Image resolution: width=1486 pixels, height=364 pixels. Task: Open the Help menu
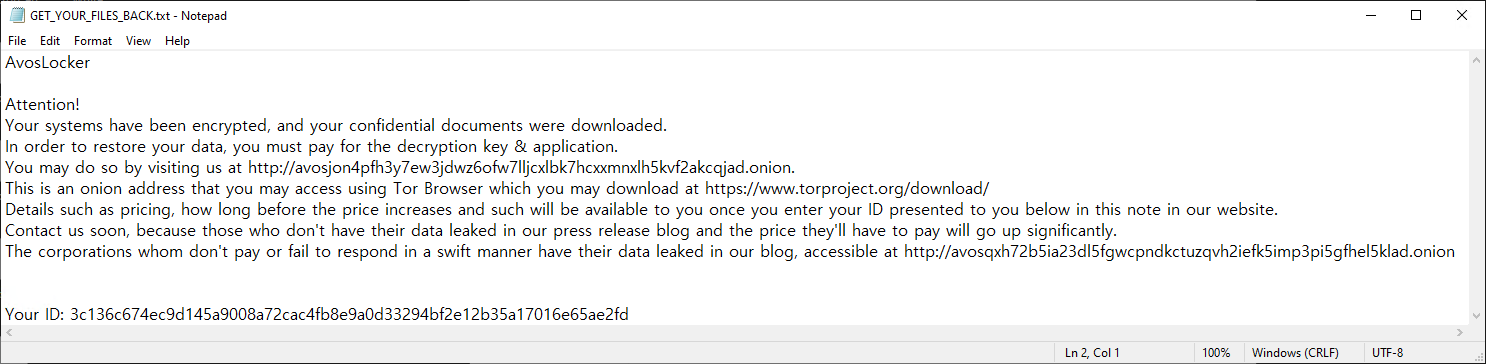point(177,41)
